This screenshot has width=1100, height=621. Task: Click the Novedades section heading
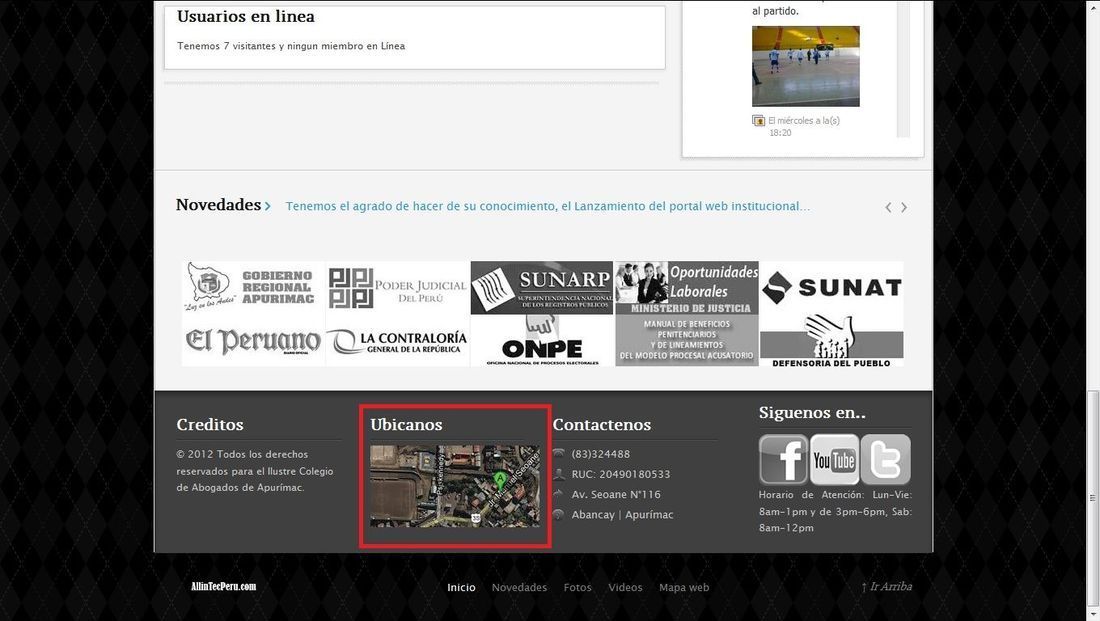(x=218, y=205)
